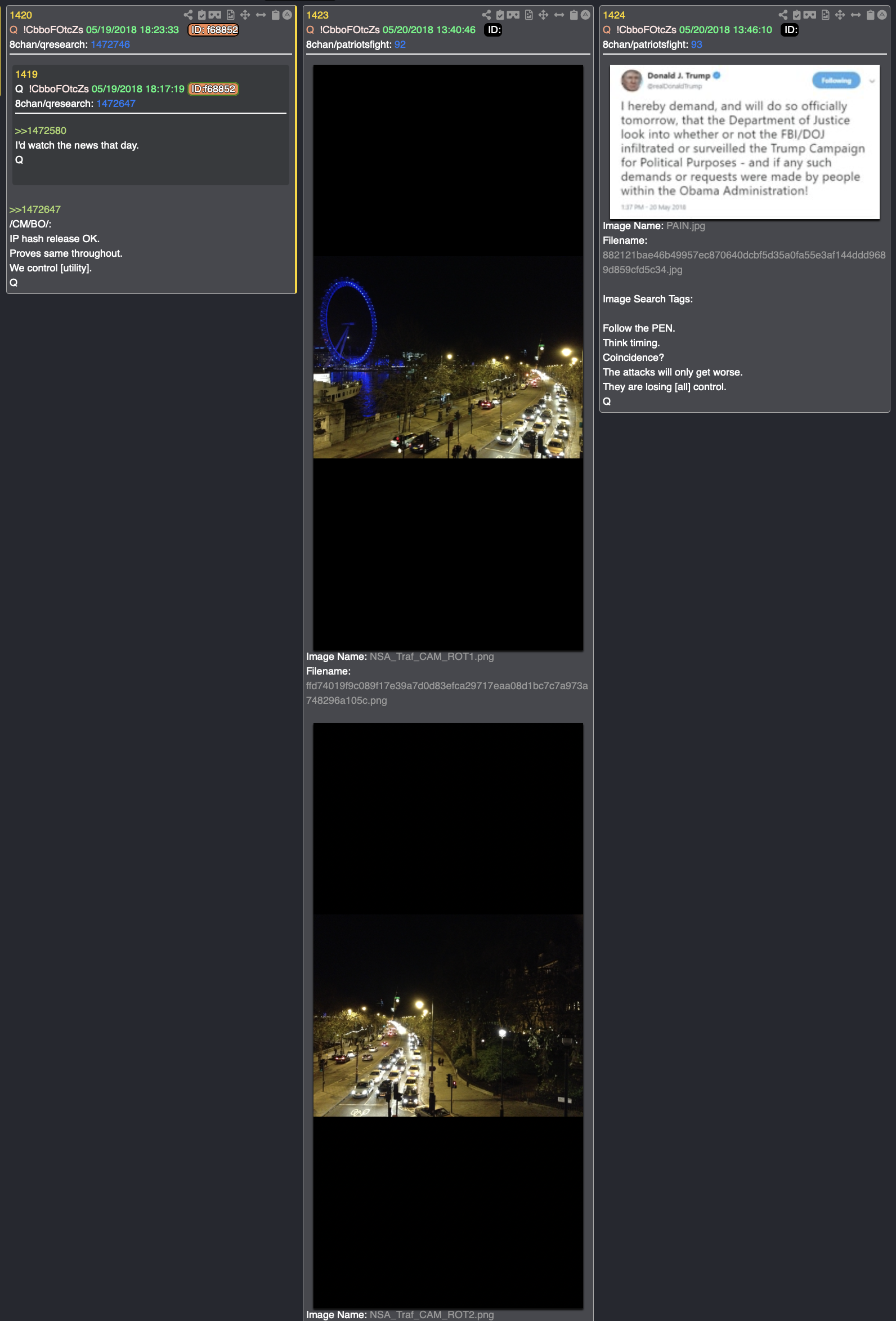896x1321 pixels.
Task: Open the Trump tweet image
Action: point(745,142)
